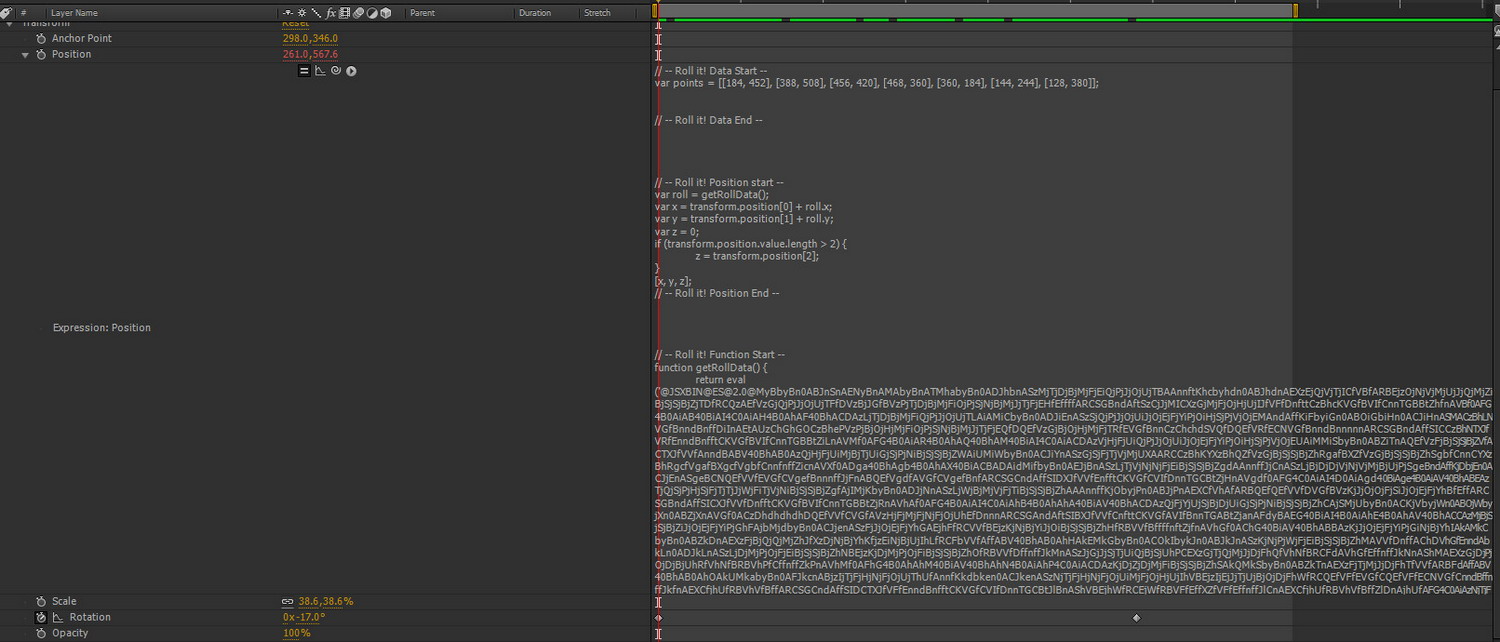Click the Scale value 38.6,38.6%
The height and width of the screenshot is (642, 1500).
[325, 601]
